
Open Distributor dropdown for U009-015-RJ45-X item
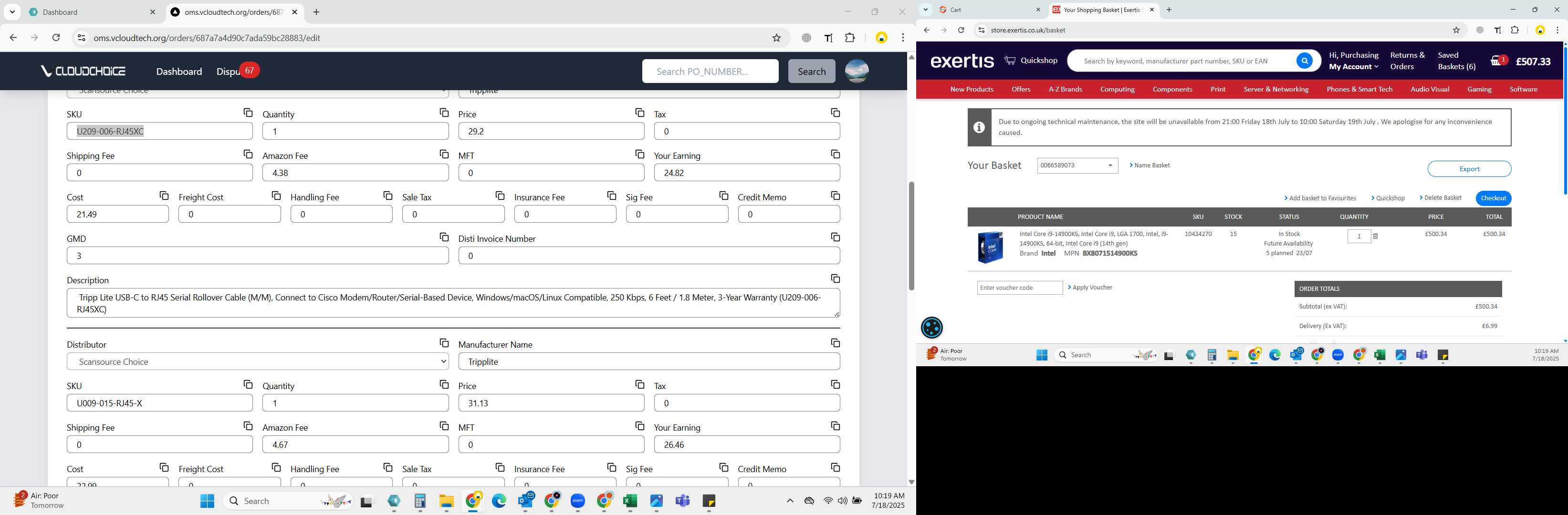coord(258,361)
